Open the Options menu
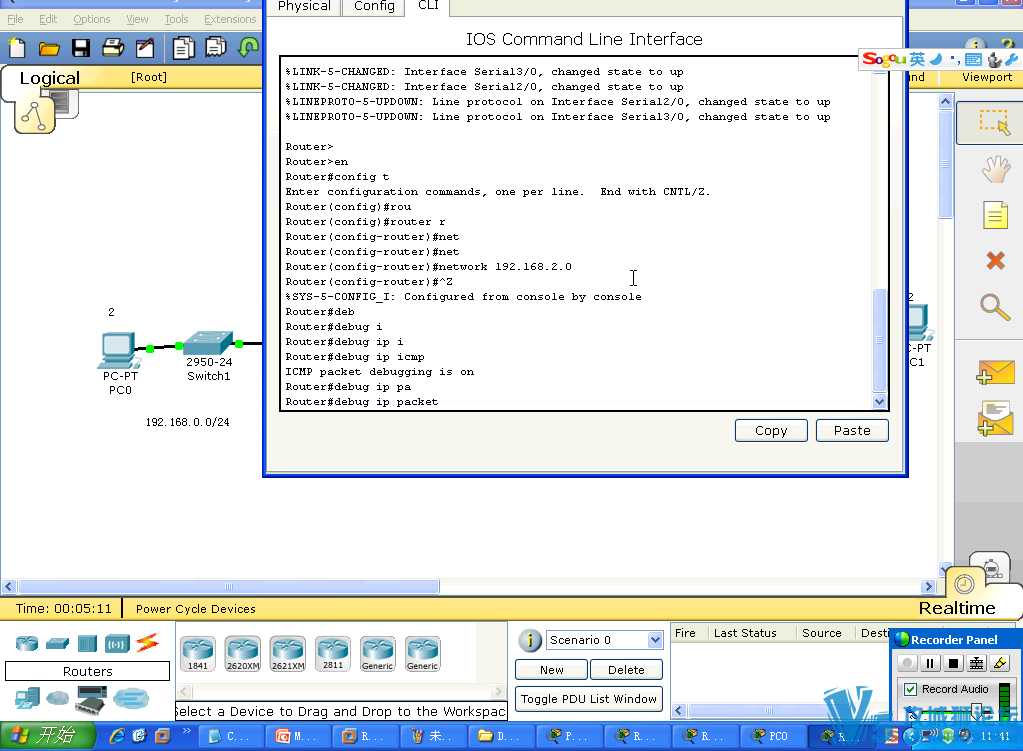Image resolution: width=1023 pixels, height=751 pixels. (x=91, y=19)
